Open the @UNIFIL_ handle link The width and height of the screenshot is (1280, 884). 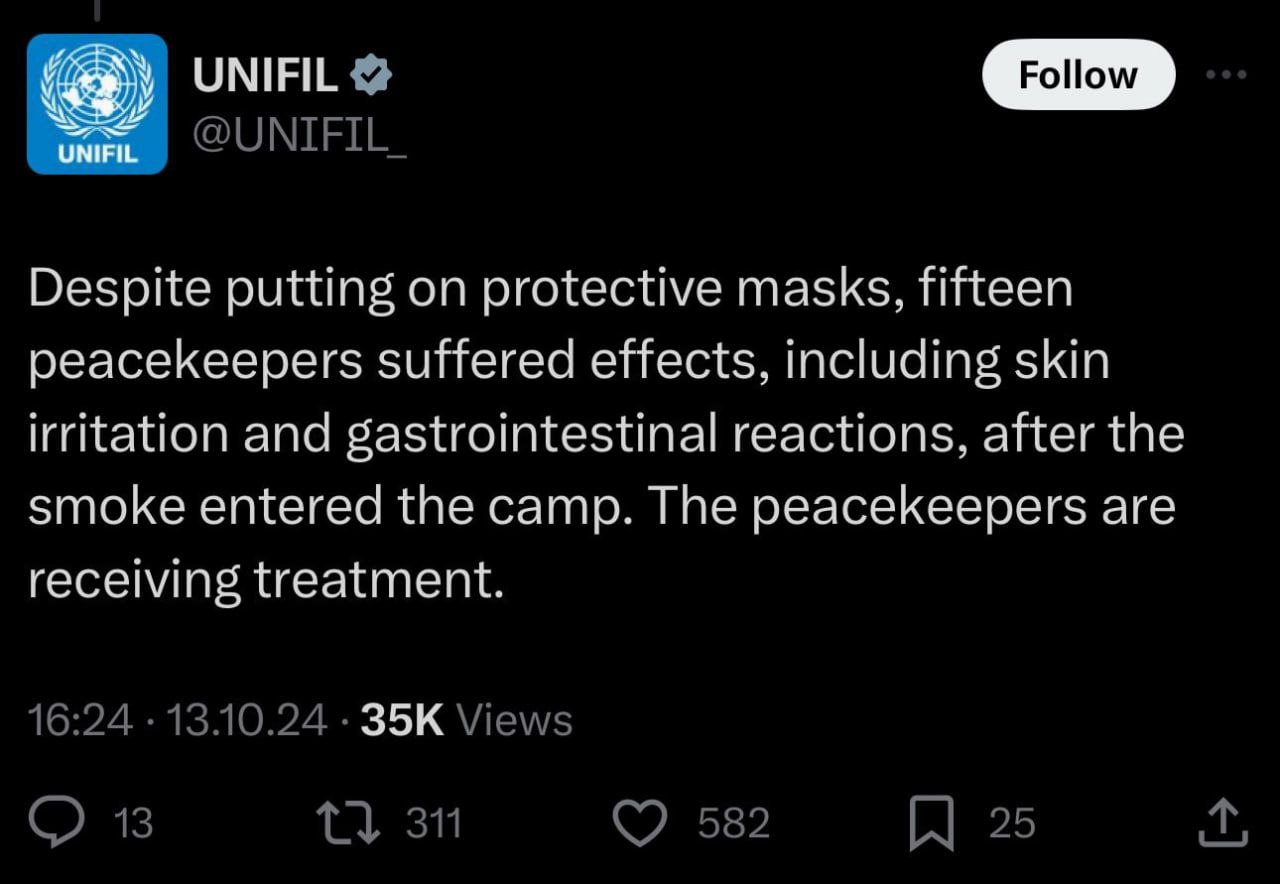[299, 135]
